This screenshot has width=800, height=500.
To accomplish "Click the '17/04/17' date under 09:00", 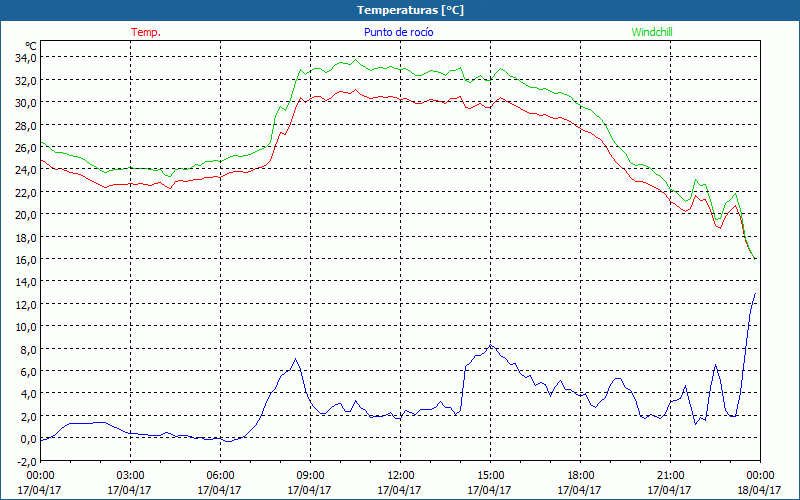I will (310, 490).
